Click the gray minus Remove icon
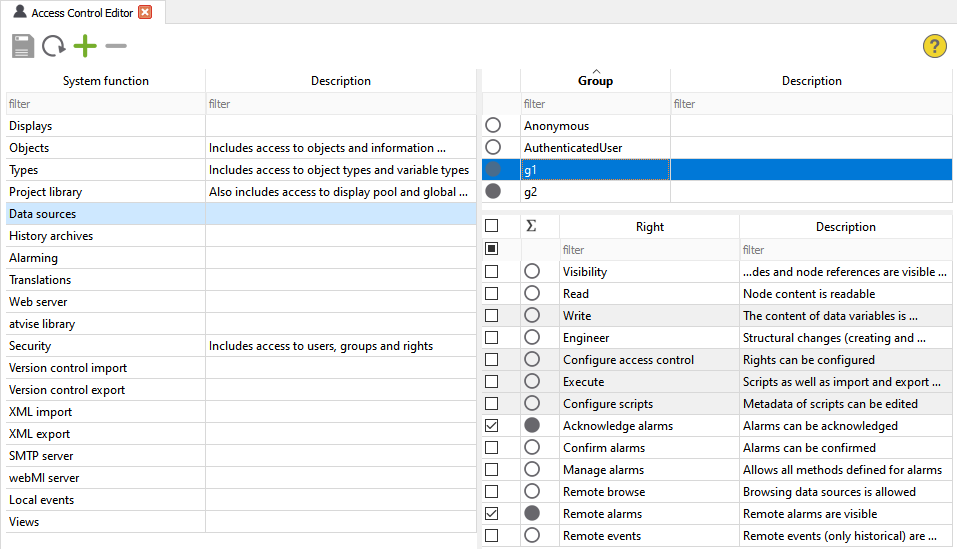This screenshot has height=549, width=957. (116, 46)
